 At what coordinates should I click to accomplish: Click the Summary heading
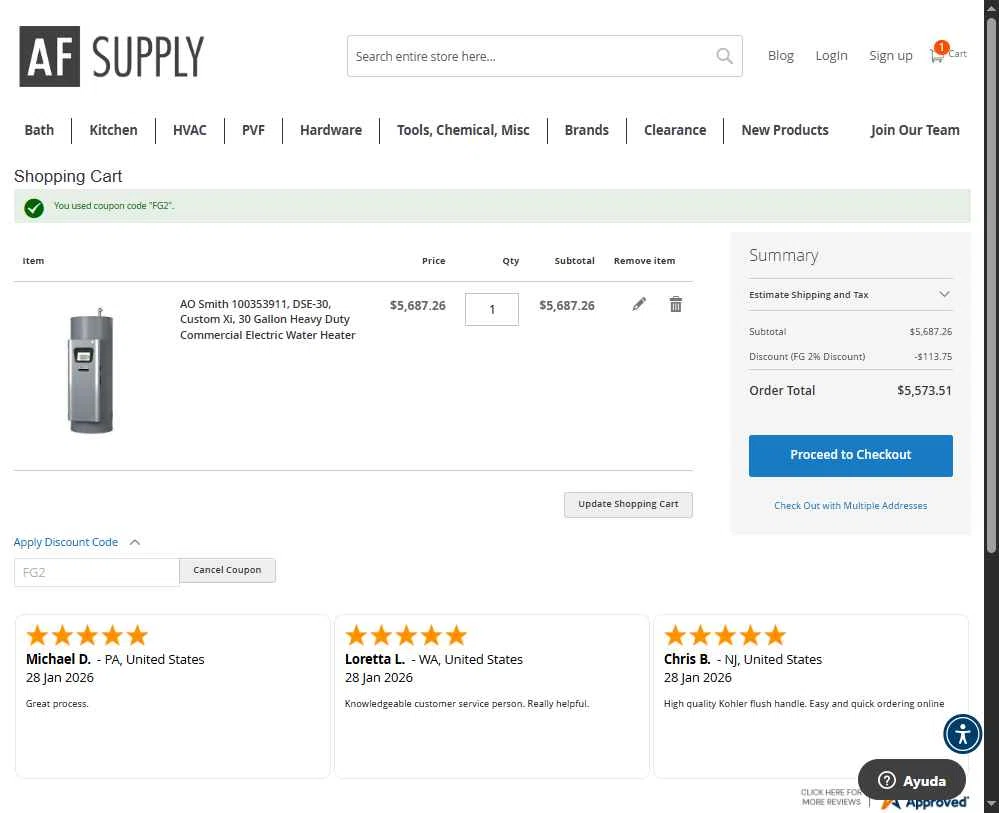pos(784,255)
